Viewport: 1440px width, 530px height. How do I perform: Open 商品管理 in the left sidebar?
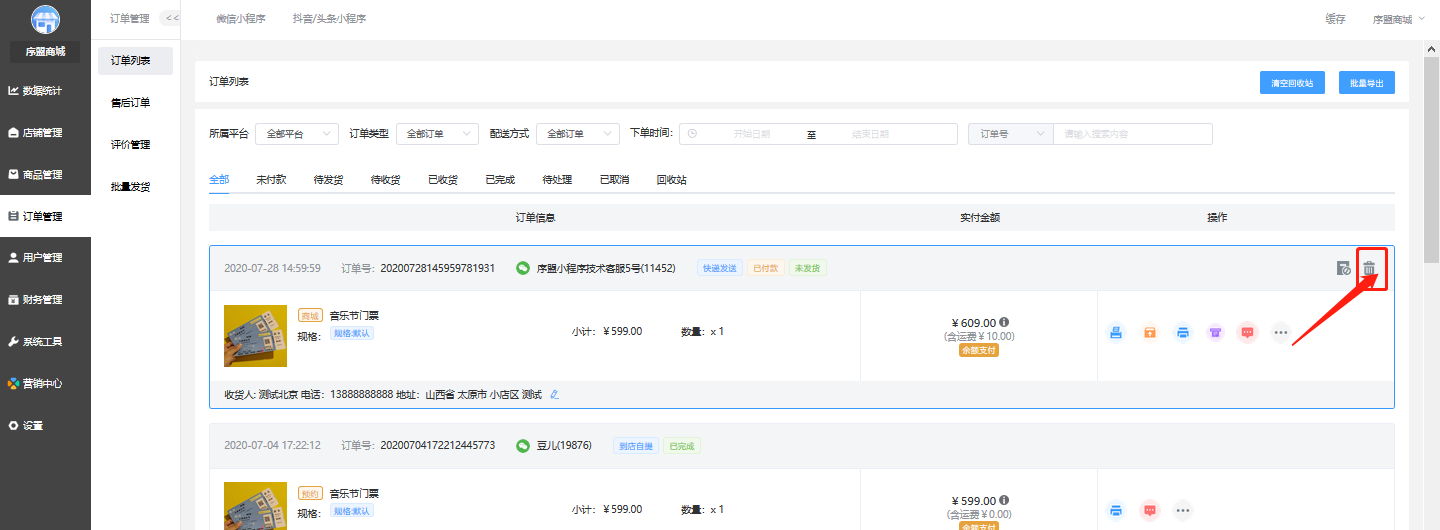45,175
